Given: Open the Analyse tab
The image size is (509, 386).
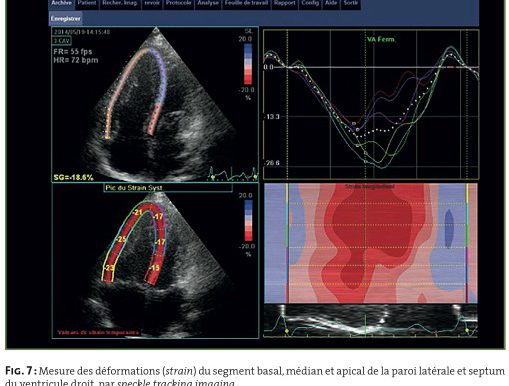Looking at the screenshot, I should [208, 3].
